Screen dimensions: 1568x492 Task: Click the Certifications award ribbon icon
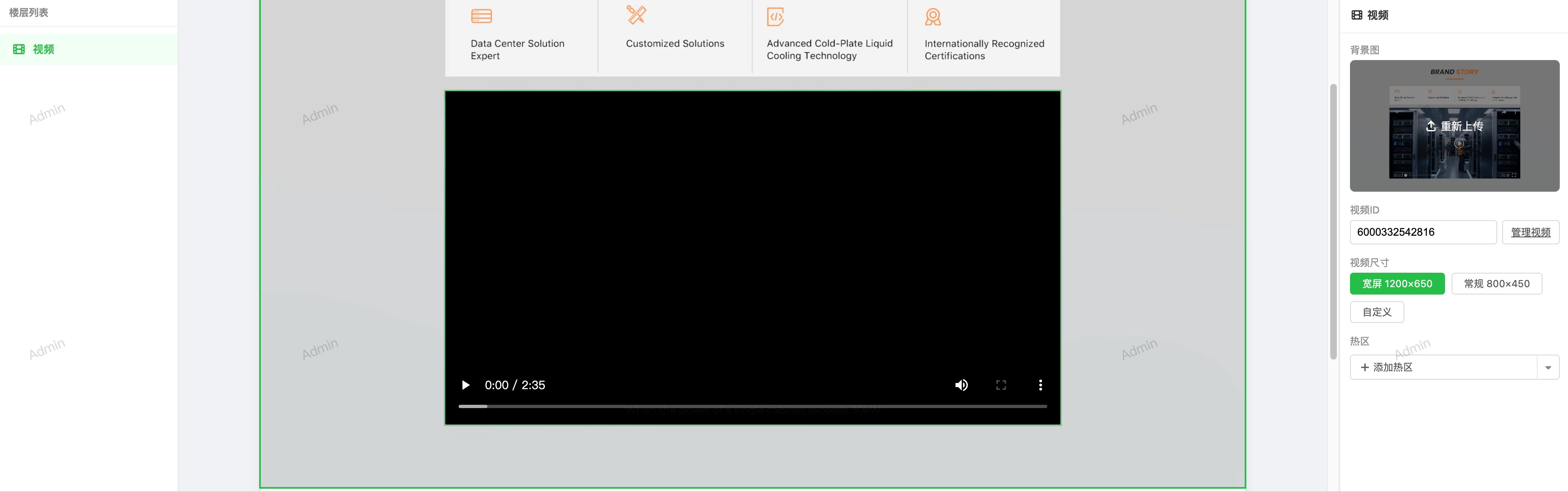pos(932,17)
